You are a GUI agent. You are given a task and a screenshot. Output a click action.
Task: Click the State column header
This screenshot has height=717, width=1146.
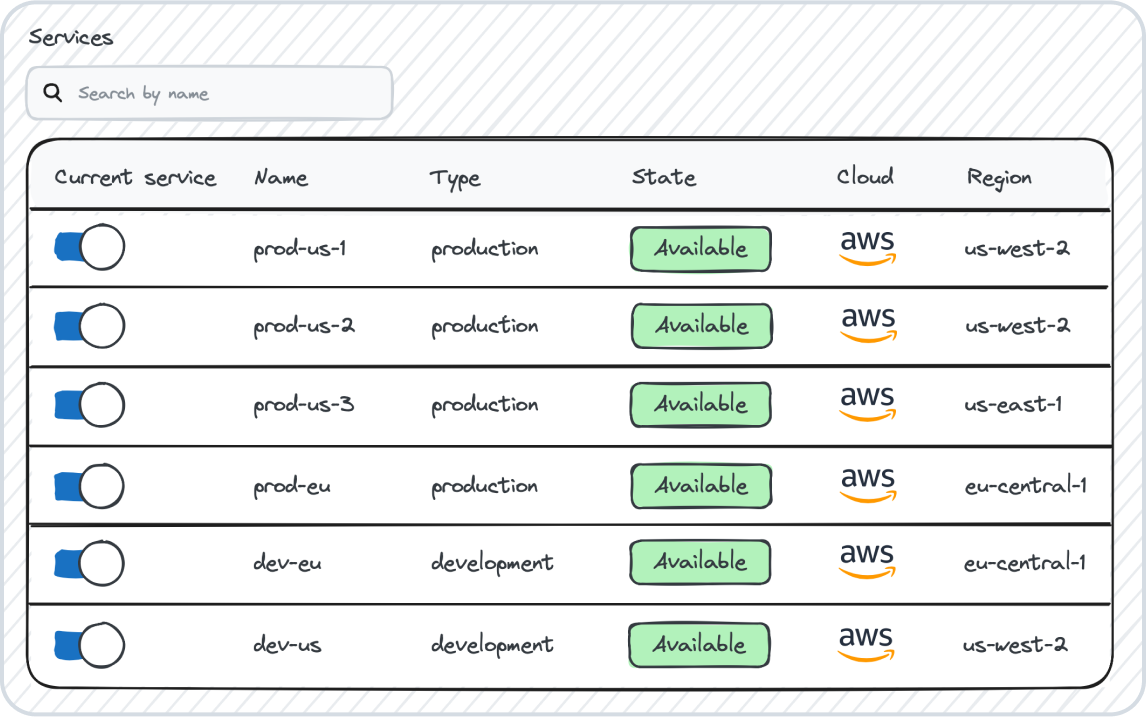[x=664, y=178]
